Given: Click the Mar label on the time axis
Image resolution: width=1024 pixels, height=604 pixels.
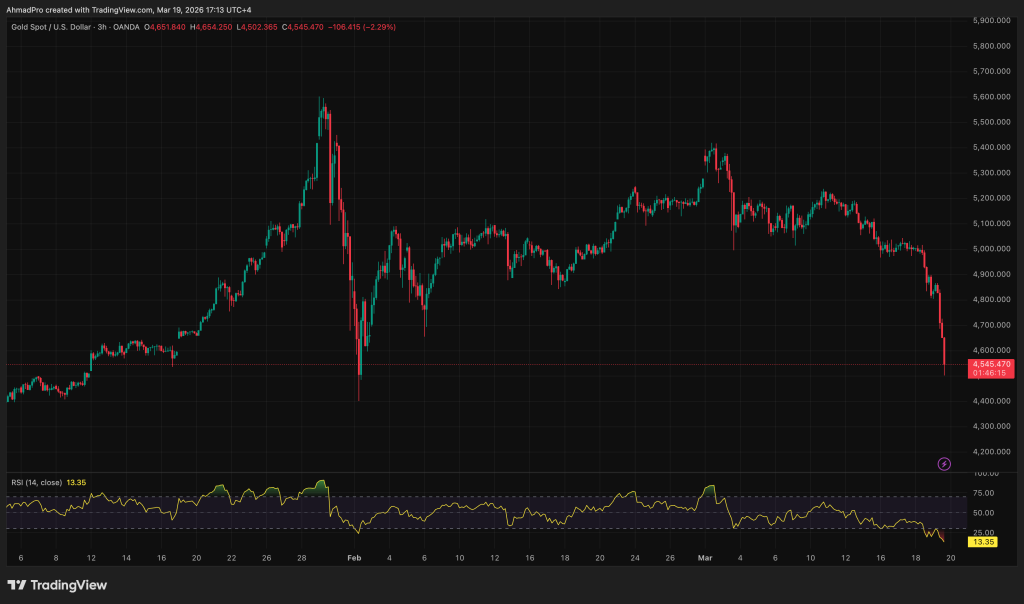Looking at the screenshot, I should pyautogui.click(x=705, y=557).
